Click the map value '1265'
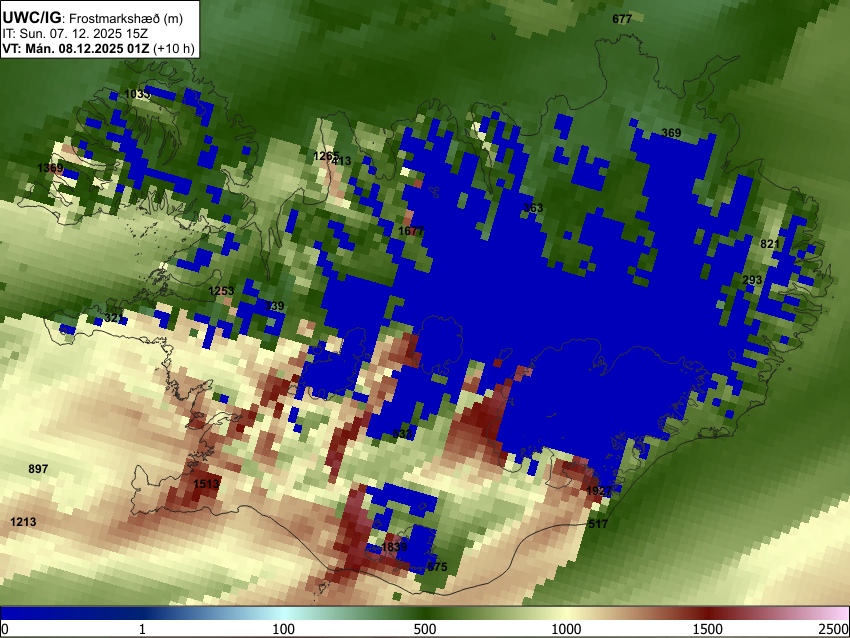The width and height of the screenshot is (850, 638). [326, 156]
